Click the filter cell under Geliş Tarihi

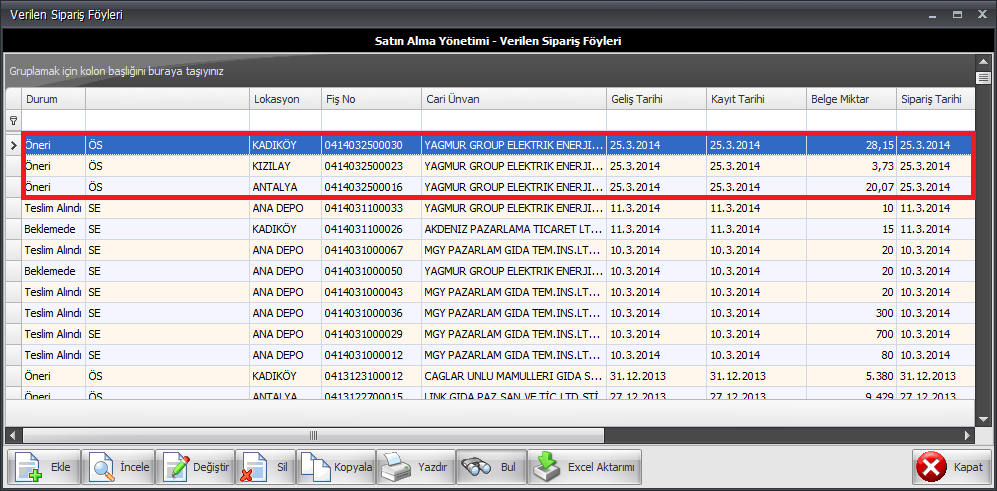click(x=655, y=120)
